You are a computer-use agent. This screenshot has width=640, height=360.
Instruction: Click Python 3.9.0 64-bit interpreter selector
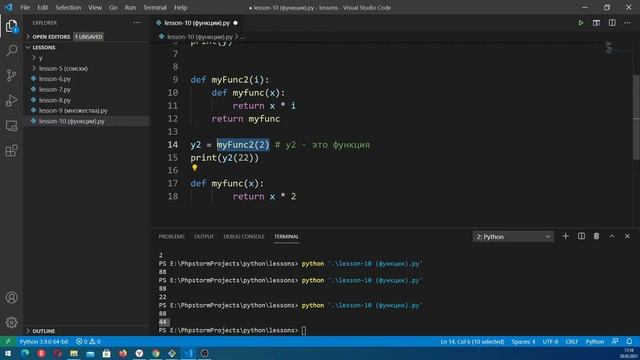[x=44, y=342]
